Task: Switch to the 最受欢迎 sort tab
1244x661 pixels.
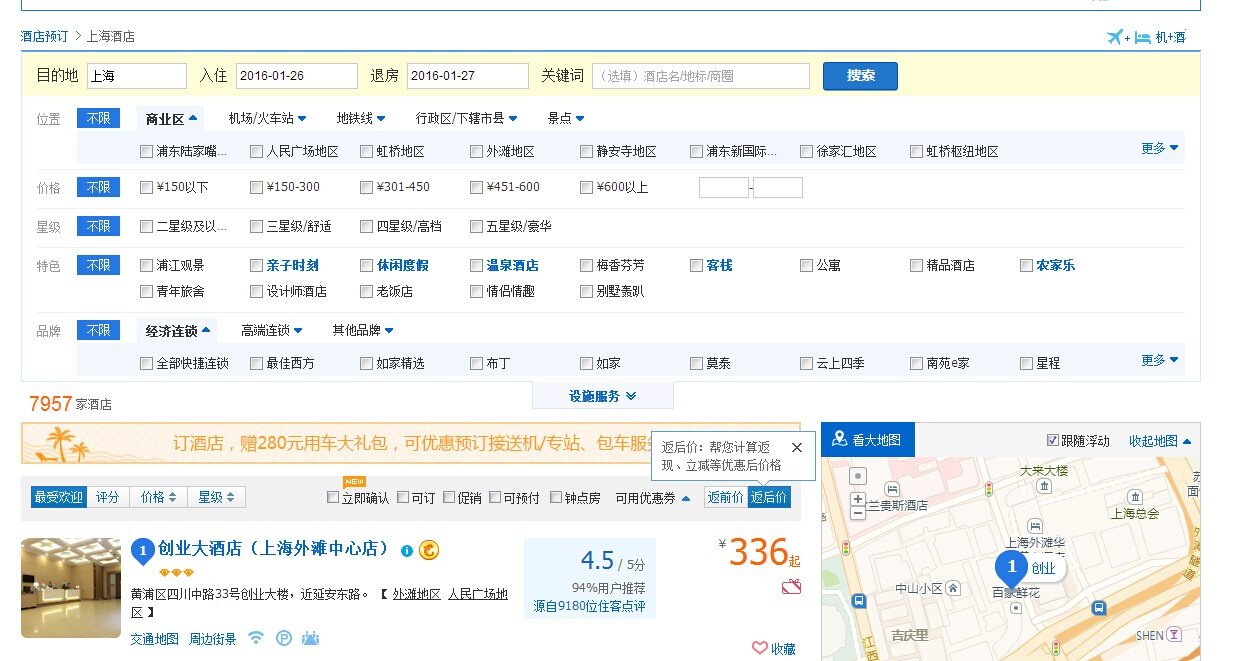Action: click(x=58, y=496)
